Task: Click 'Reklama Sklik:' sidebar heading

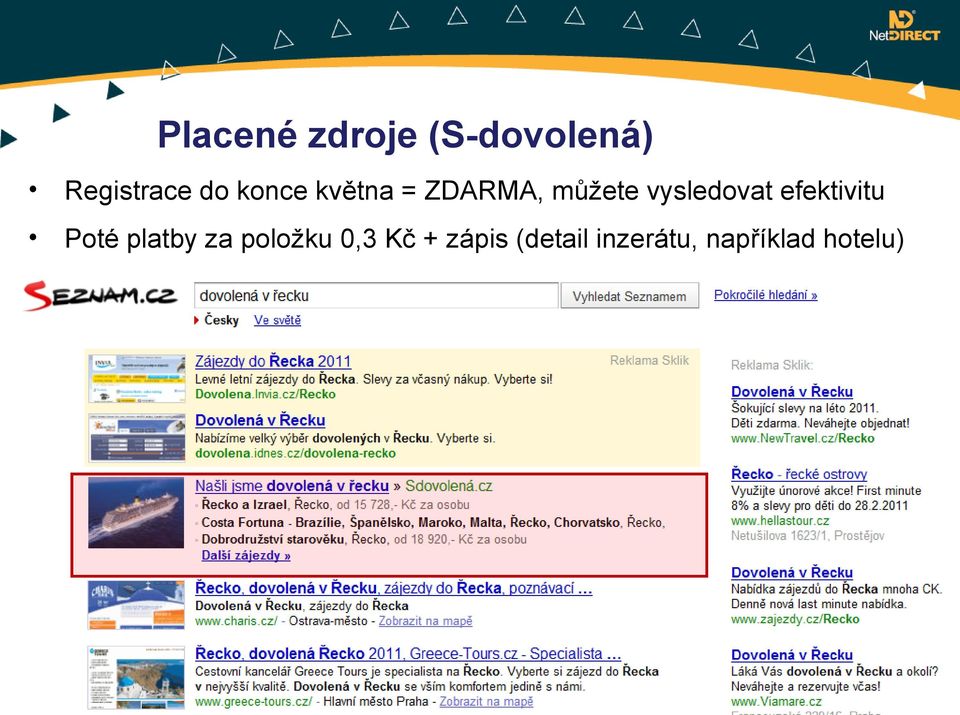Action: pyautogui.click(x=771, y=365)
